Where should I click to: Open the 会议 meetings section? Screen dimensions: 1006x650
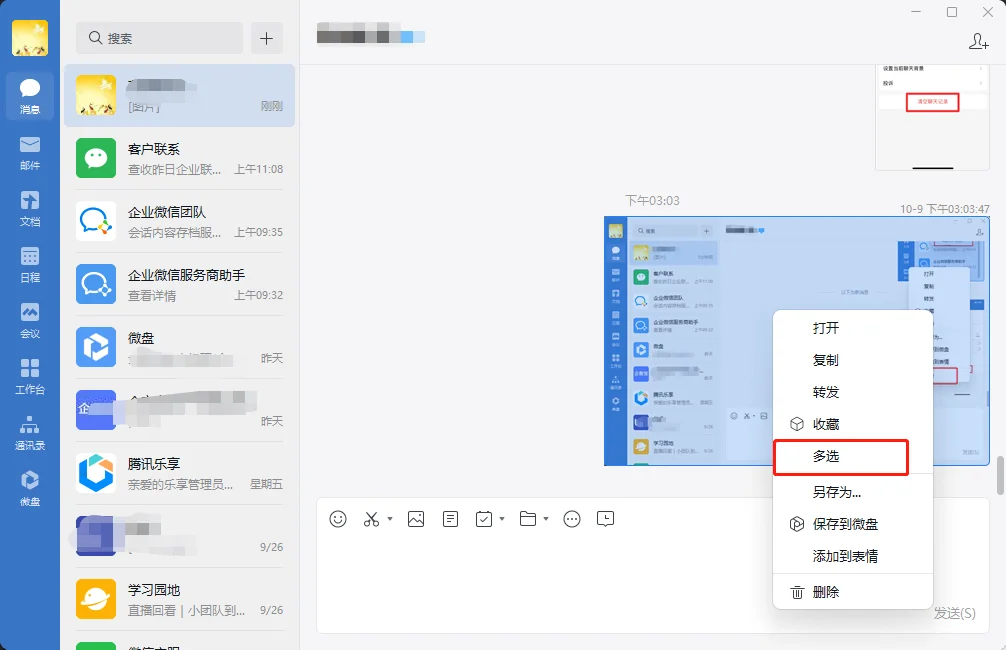pos(30,321)
